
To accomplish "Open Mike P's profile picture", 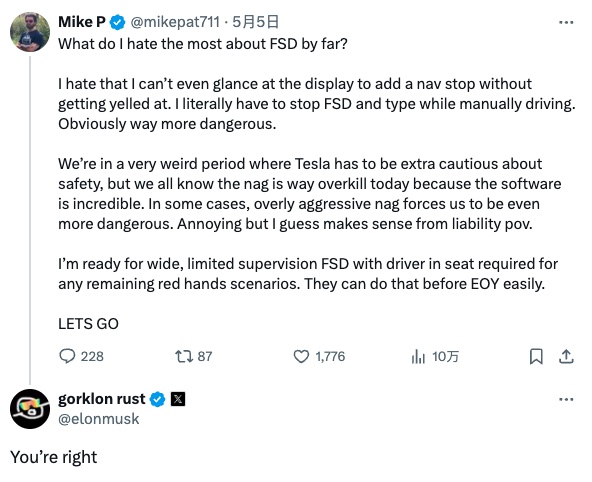I will 30,32.
